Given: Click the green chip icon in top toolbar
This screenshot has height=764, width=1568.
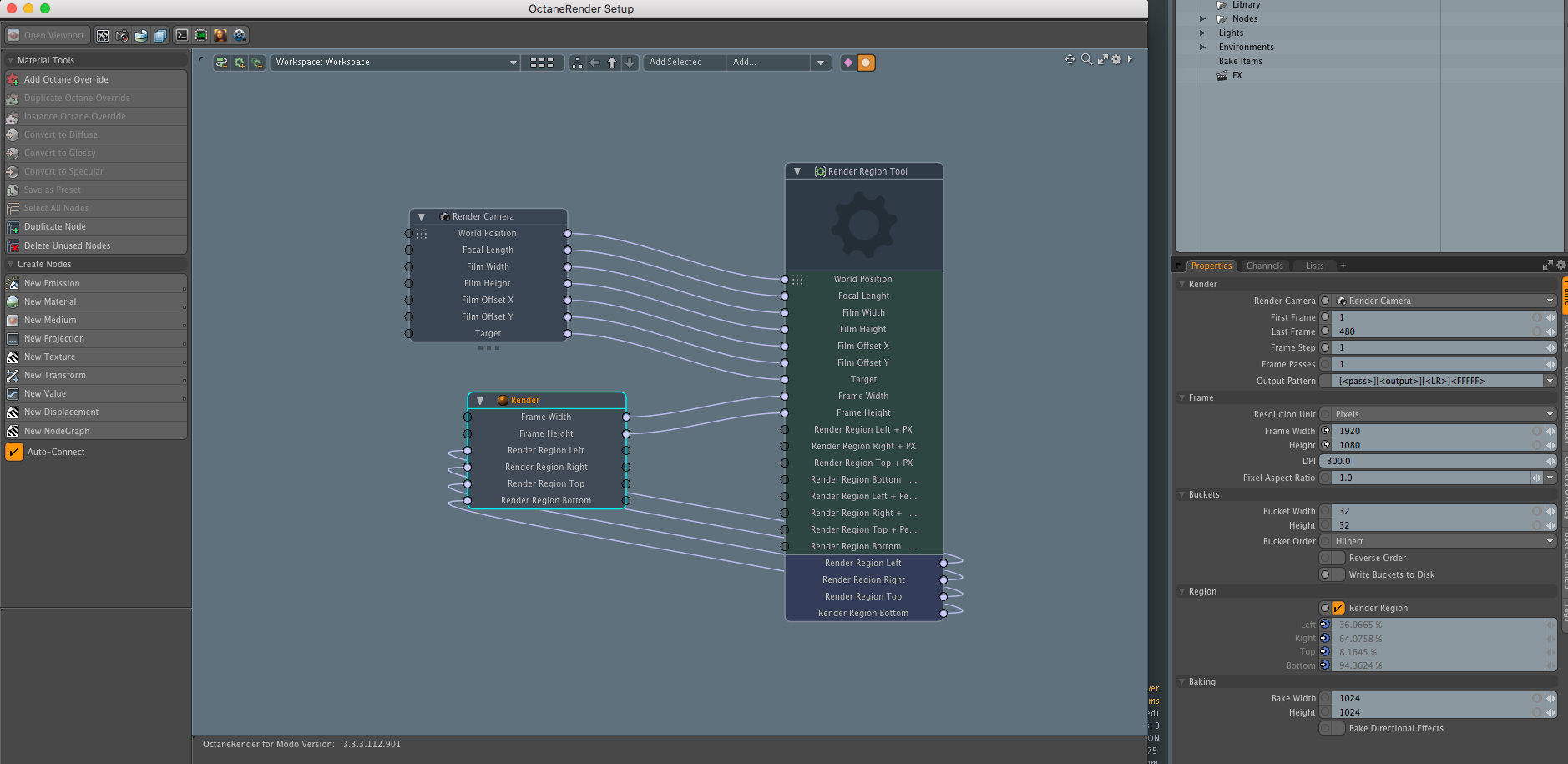Looking at the screenshot, I should (x=201, y=35).
